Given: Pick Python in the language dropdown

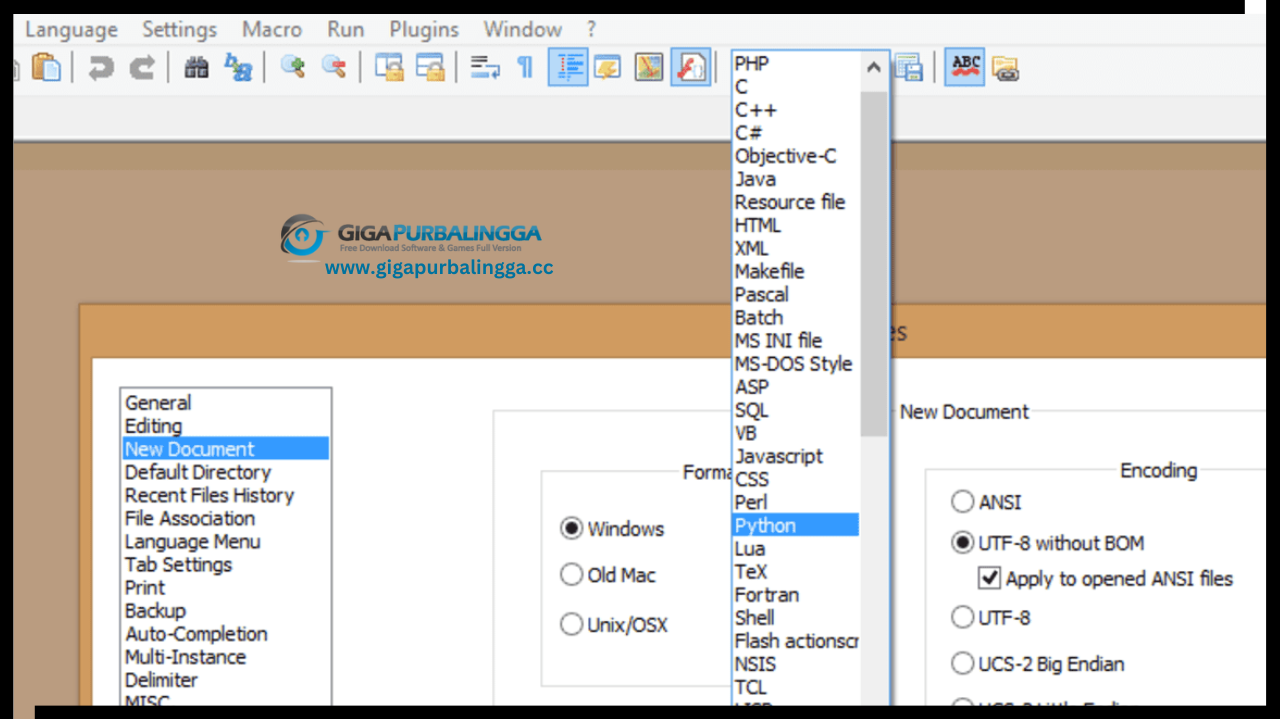Looking at the screenshot, I should click(795, 525).
